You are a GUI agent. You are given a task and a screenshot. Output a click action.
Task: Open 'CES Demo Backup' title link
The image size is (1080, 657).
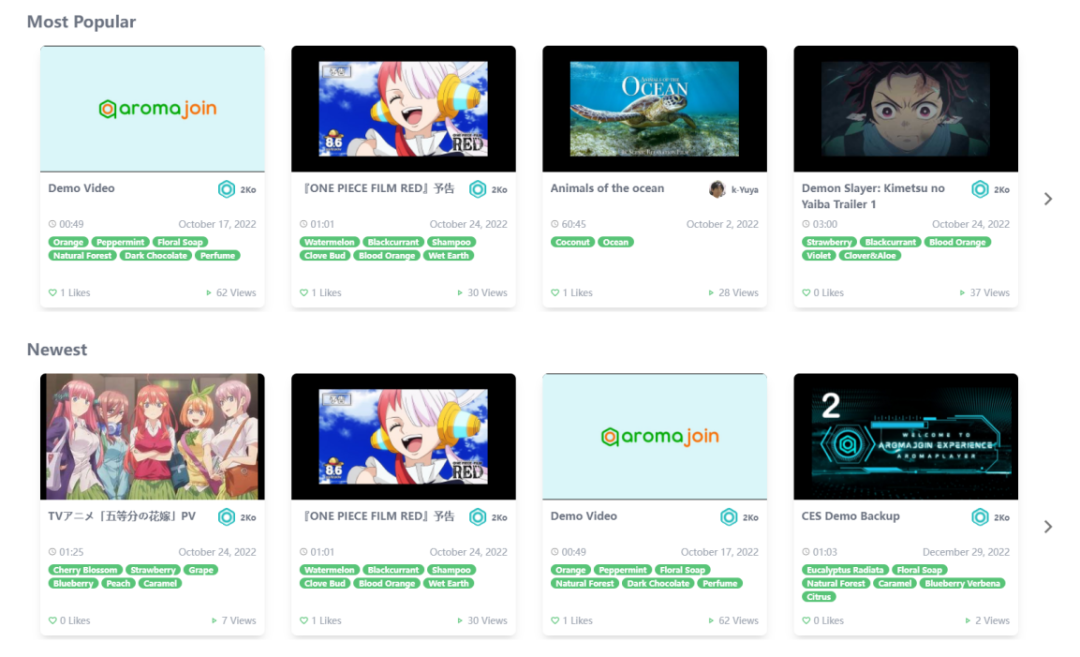point(851,516)
